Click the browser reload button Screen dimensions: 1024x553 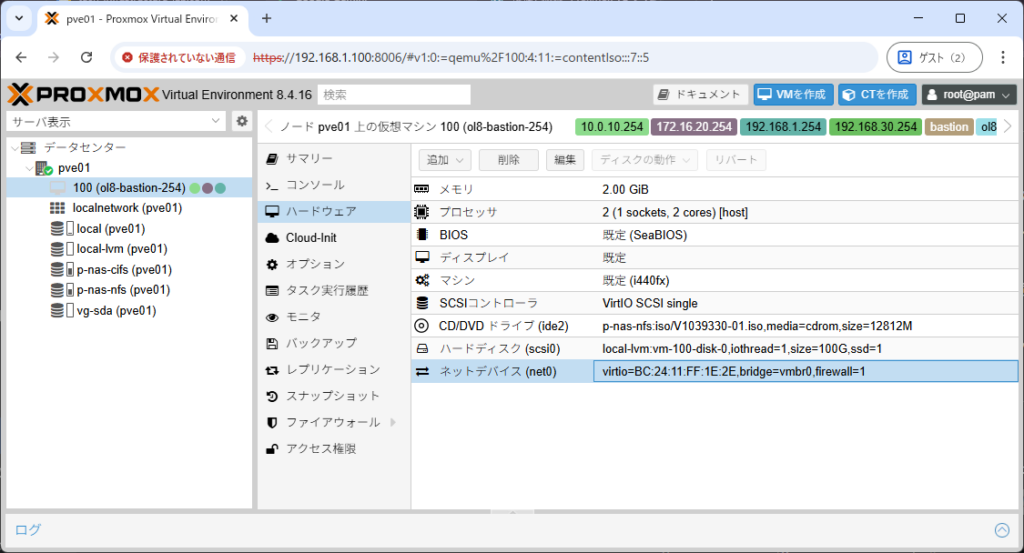(86, 57)
